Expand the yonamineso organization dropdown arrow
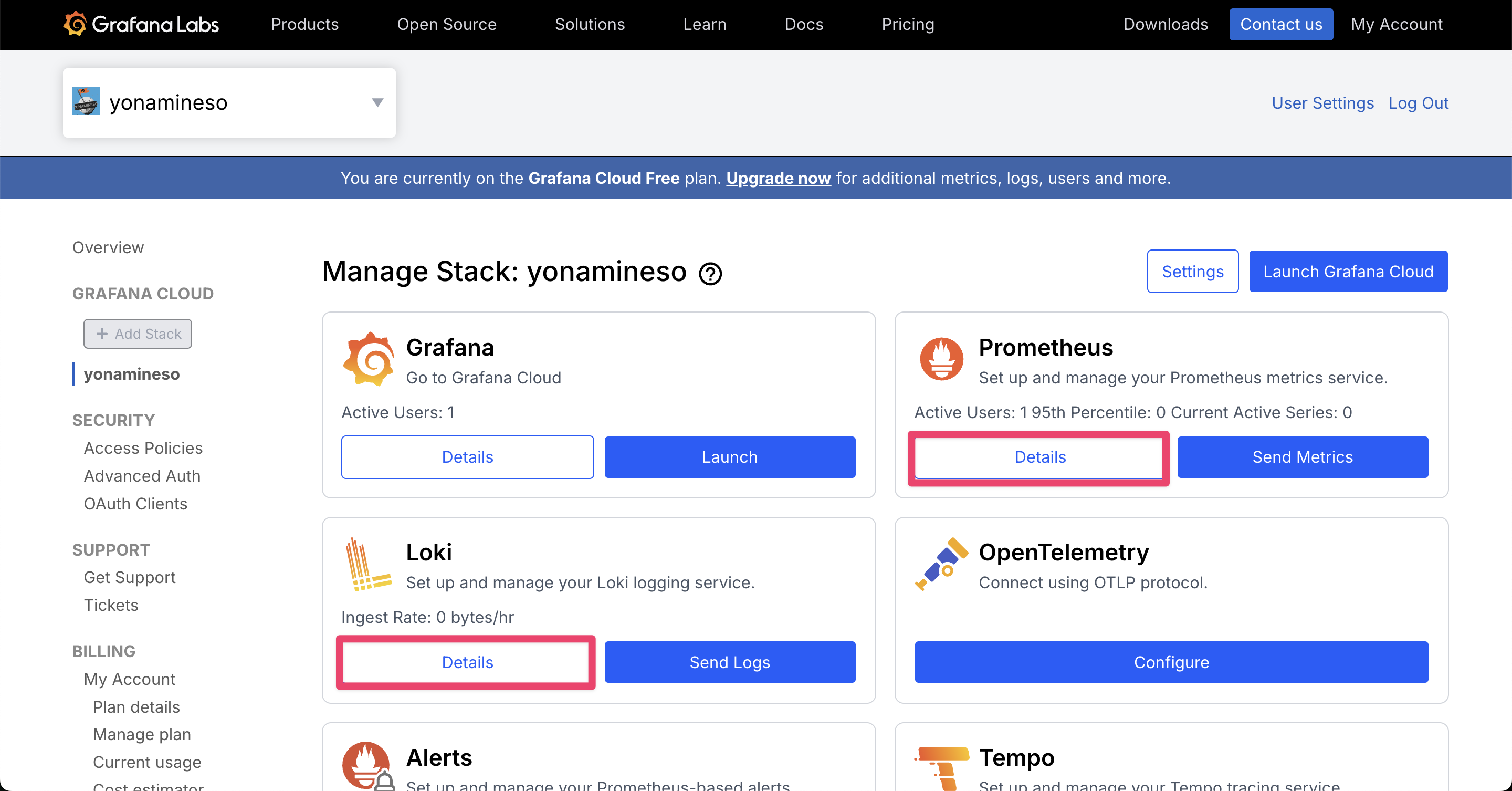 377,103
